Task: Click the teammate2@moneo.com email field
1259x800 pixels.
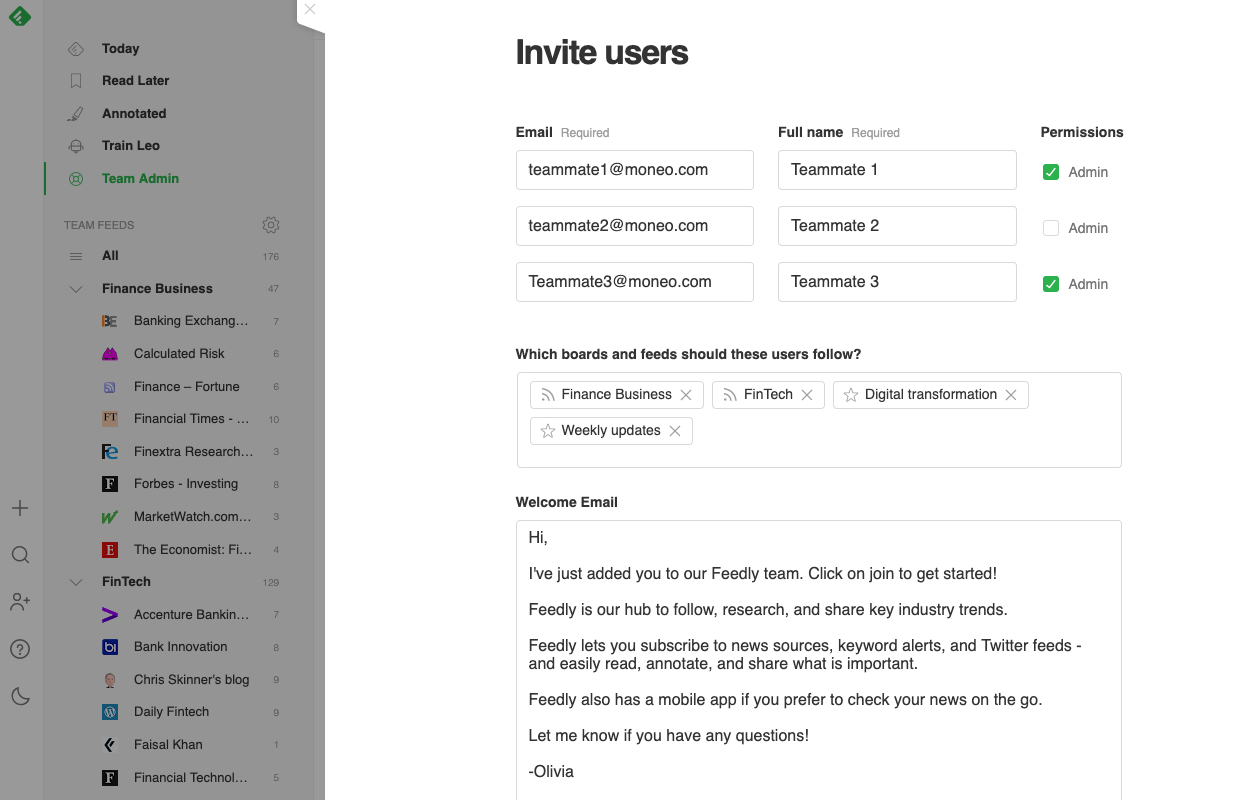Action: 634,226
